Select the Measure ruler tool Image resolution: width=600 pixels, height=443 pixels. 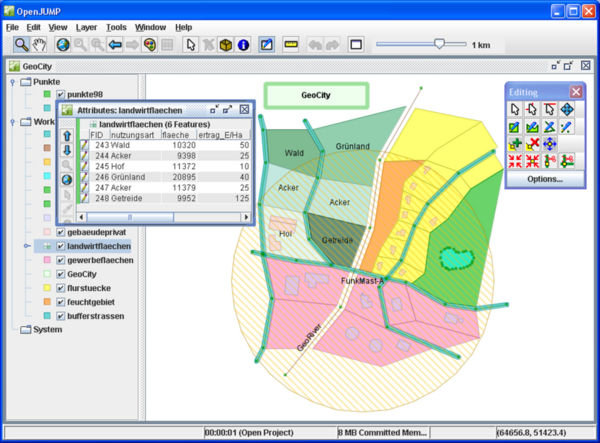click(291, 45)
